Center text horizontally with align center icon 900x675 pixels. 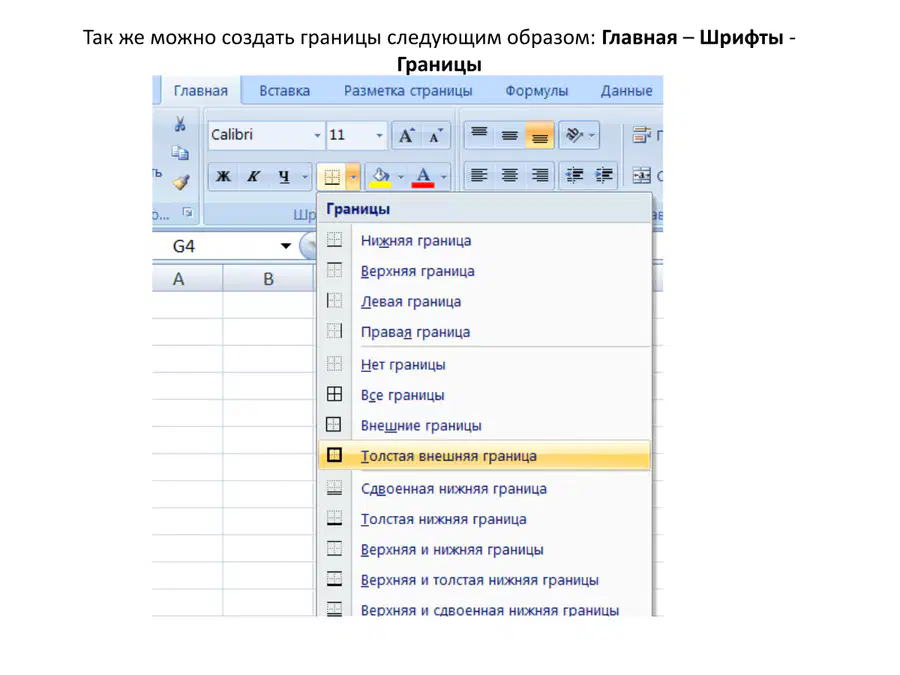coord(509,175)
